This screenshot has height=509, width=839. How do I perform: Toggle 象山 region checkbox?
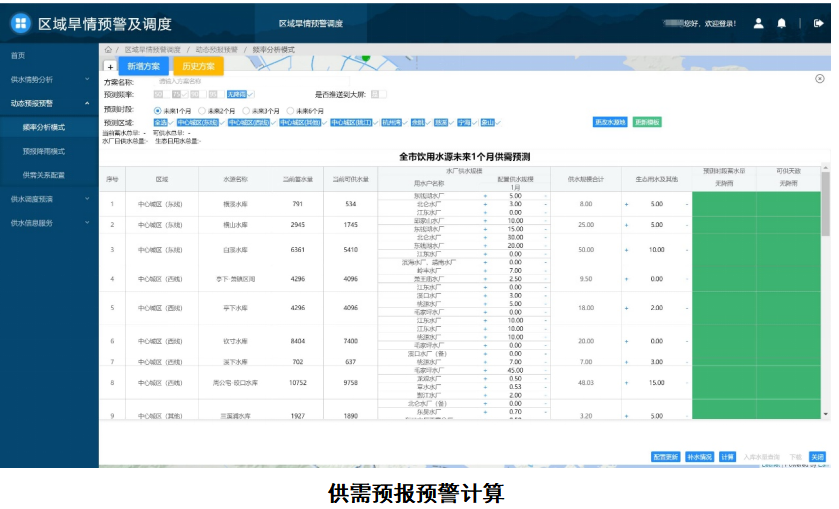(491, 123)
